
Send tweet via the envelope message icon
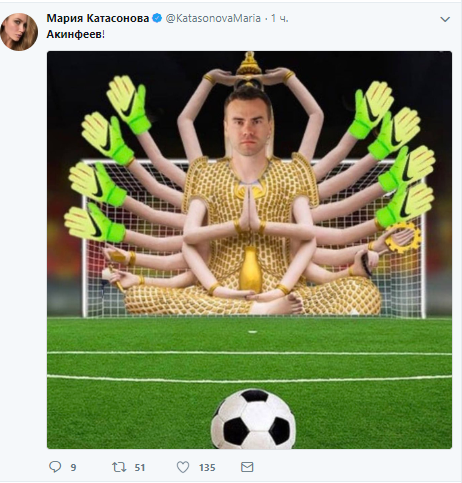coord(247,467)
